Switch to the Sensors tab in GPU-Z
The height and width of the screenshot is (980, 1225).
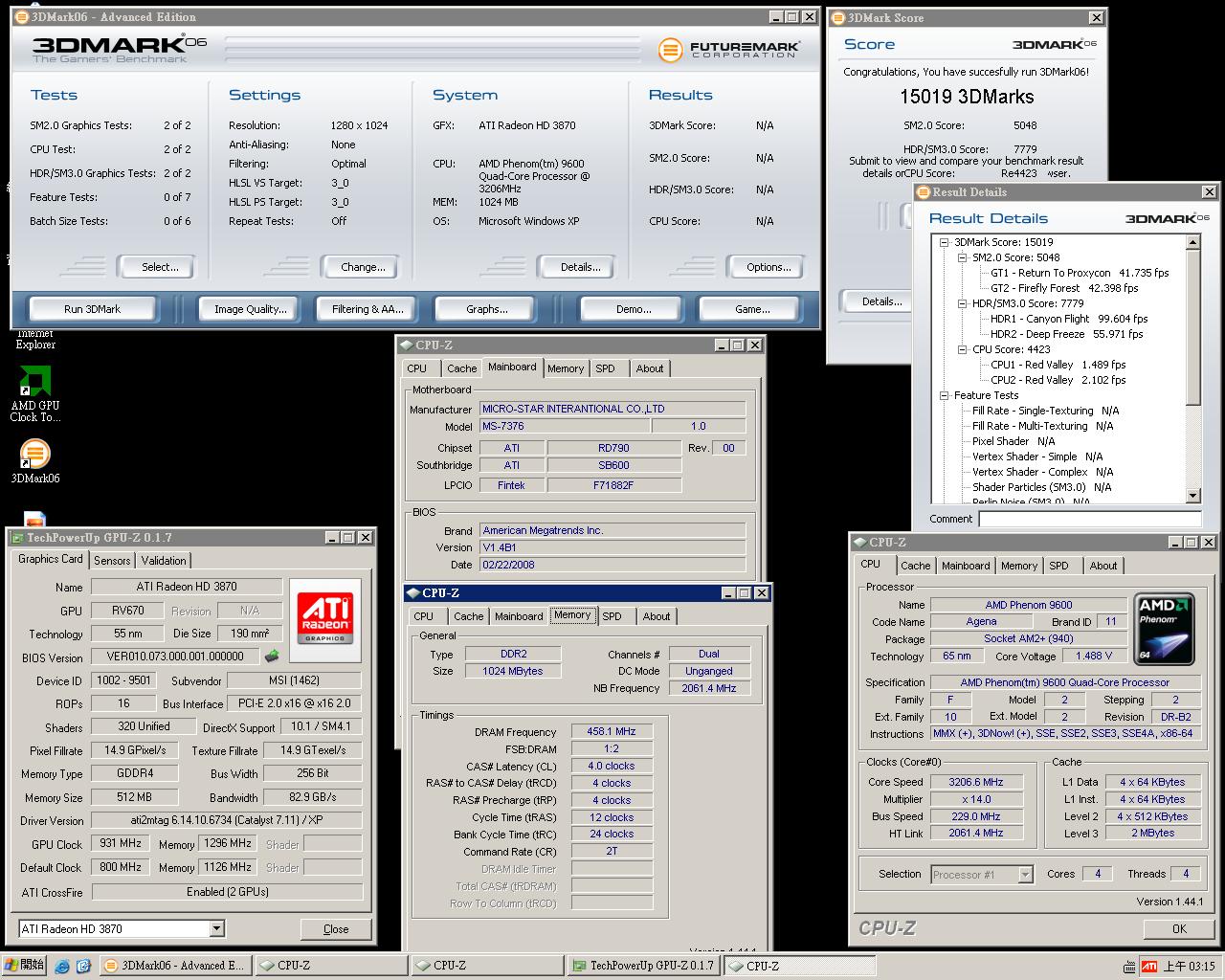112,561
